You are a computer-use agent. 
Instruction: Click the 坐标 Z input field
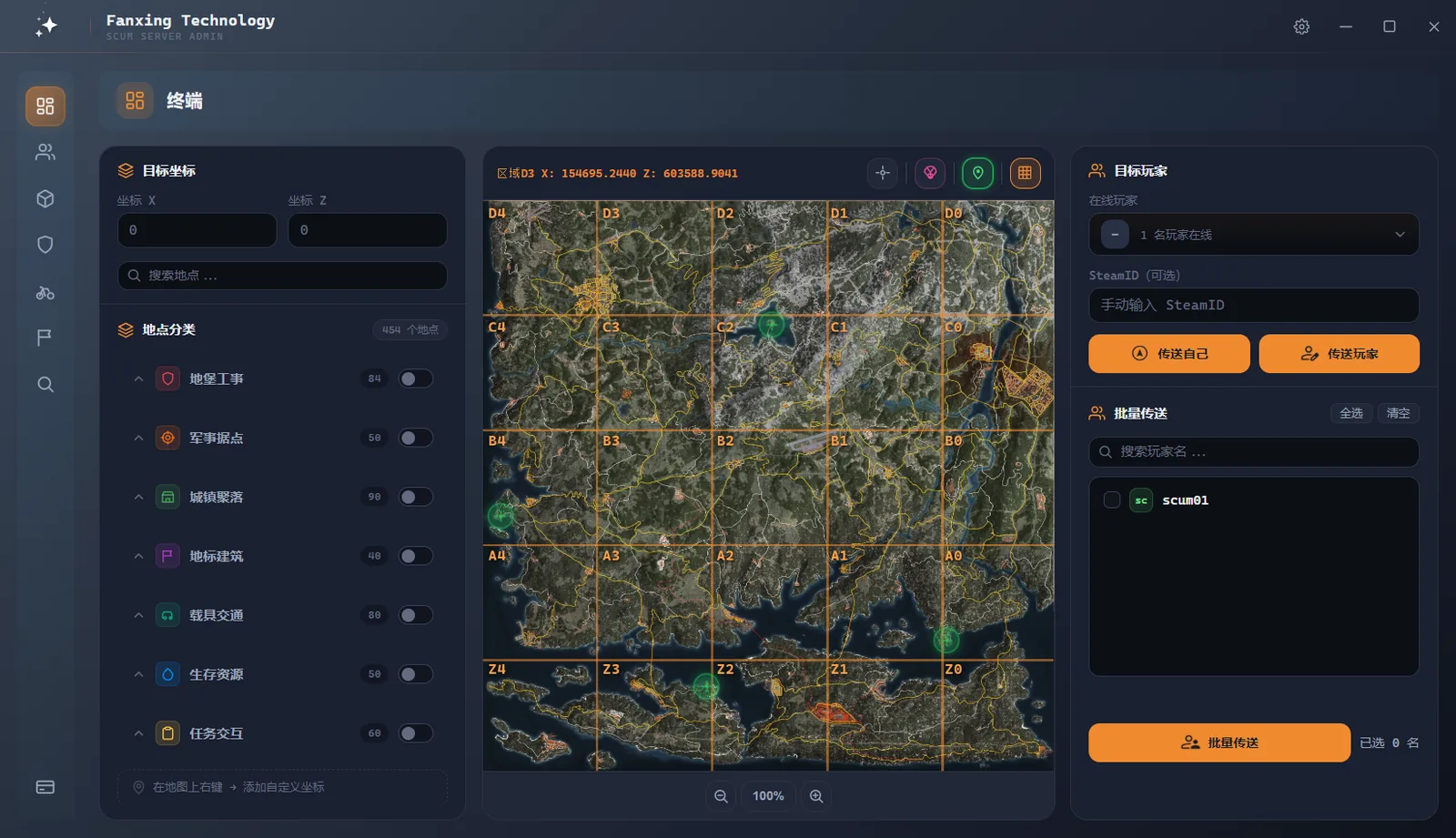368,230
